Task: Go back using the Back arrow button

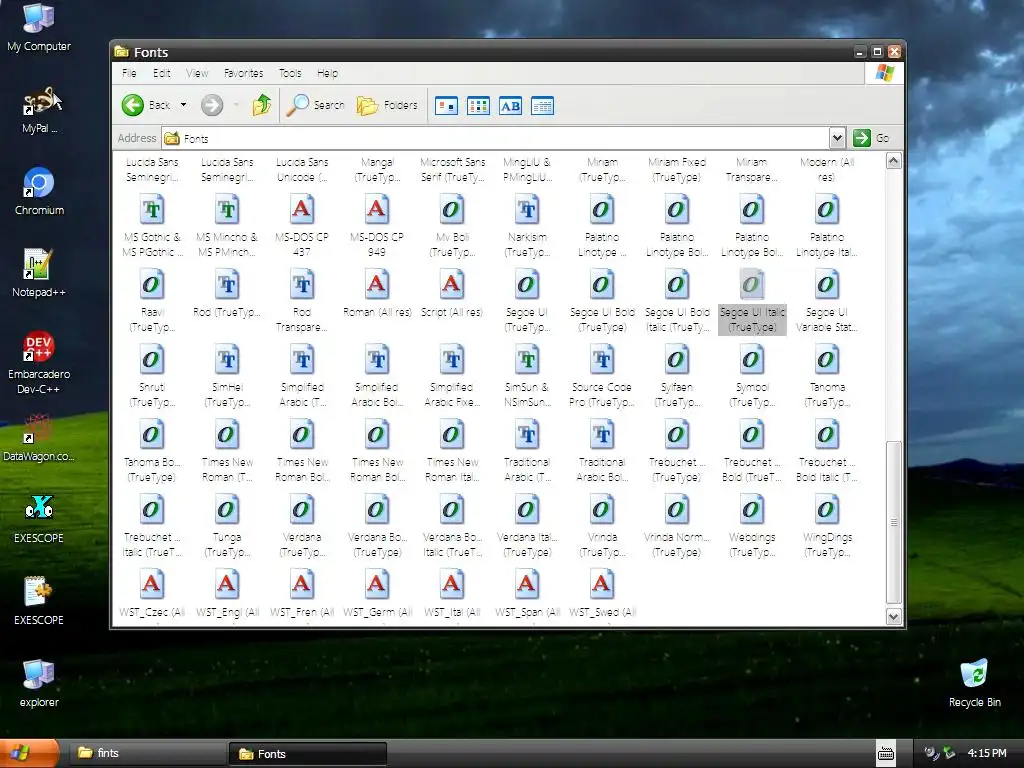Action: [146, 105]
